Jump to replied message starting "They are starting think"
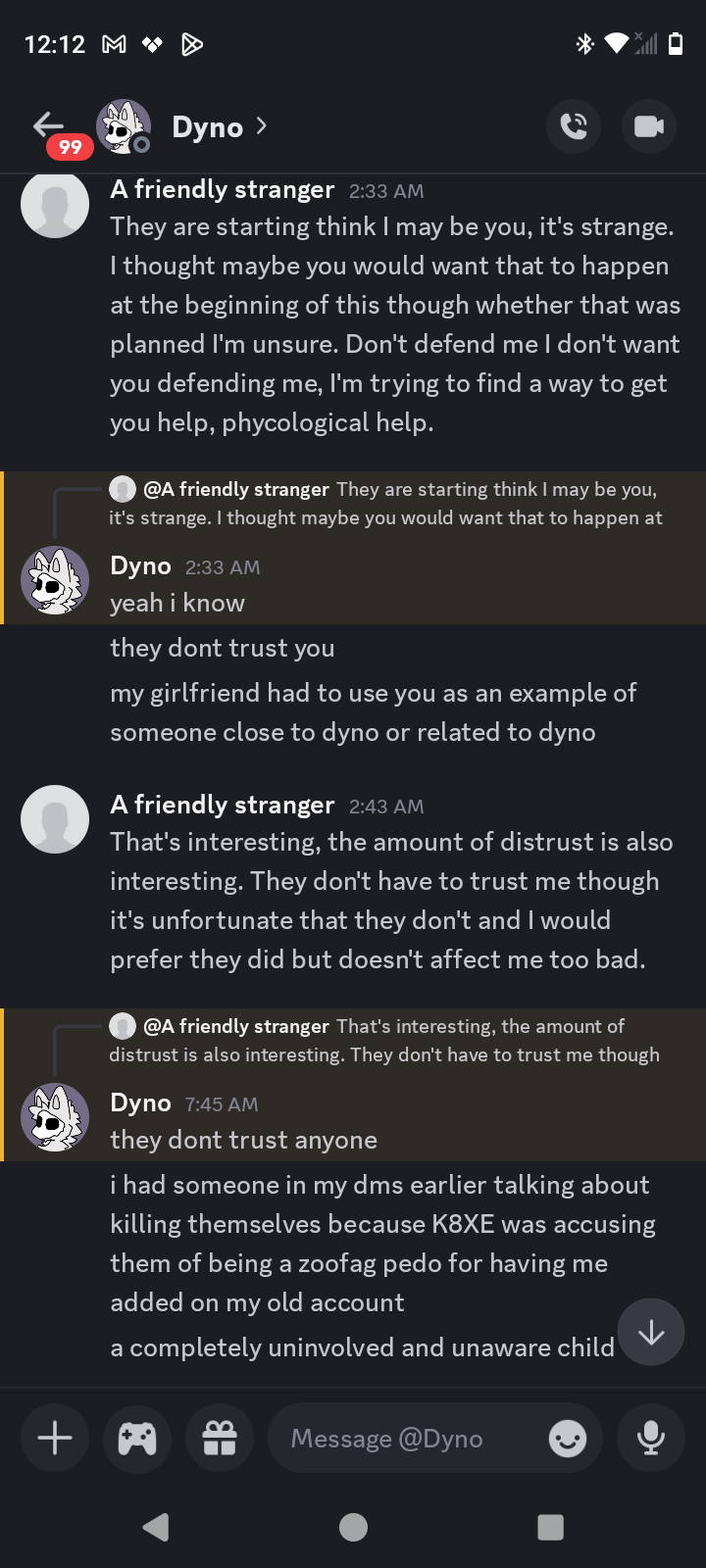 coord(392,503)
